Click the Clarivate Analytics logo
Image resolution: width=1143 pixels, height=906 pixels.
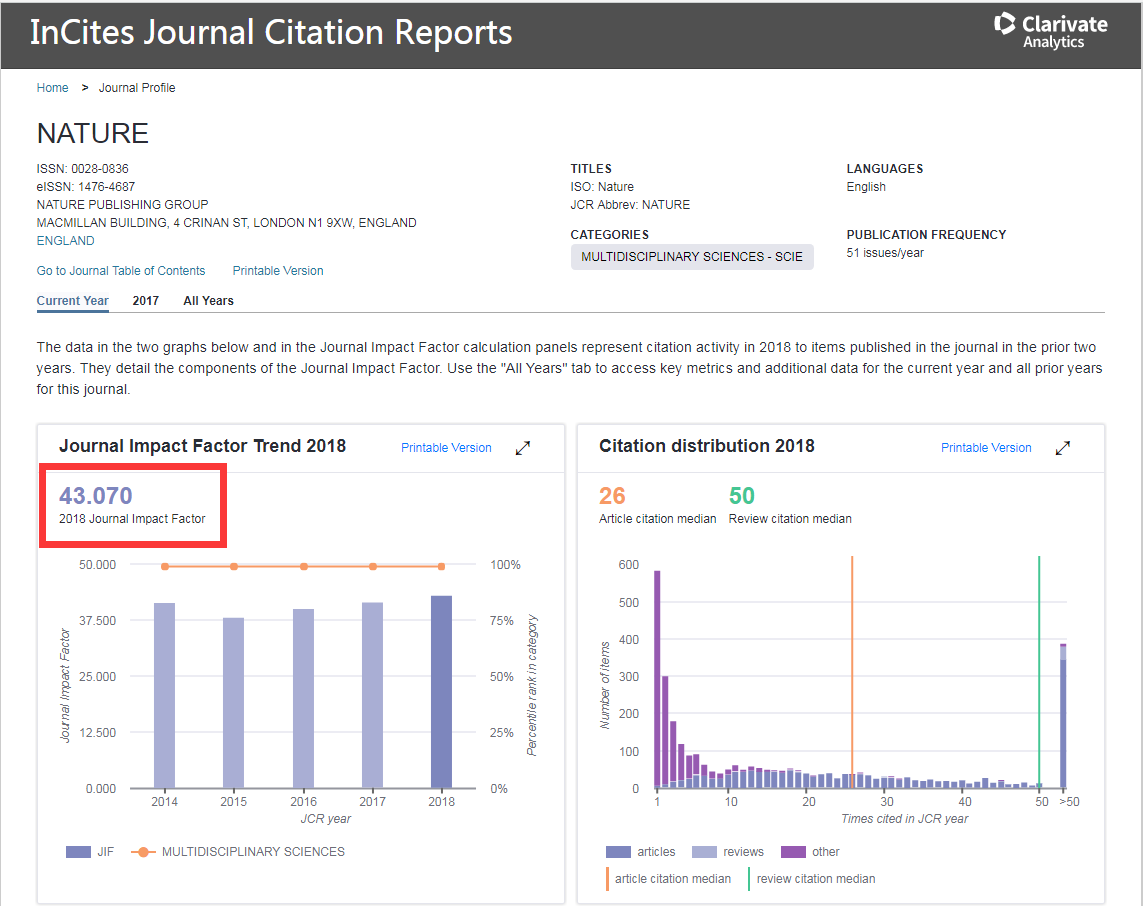click(1050, 30)
